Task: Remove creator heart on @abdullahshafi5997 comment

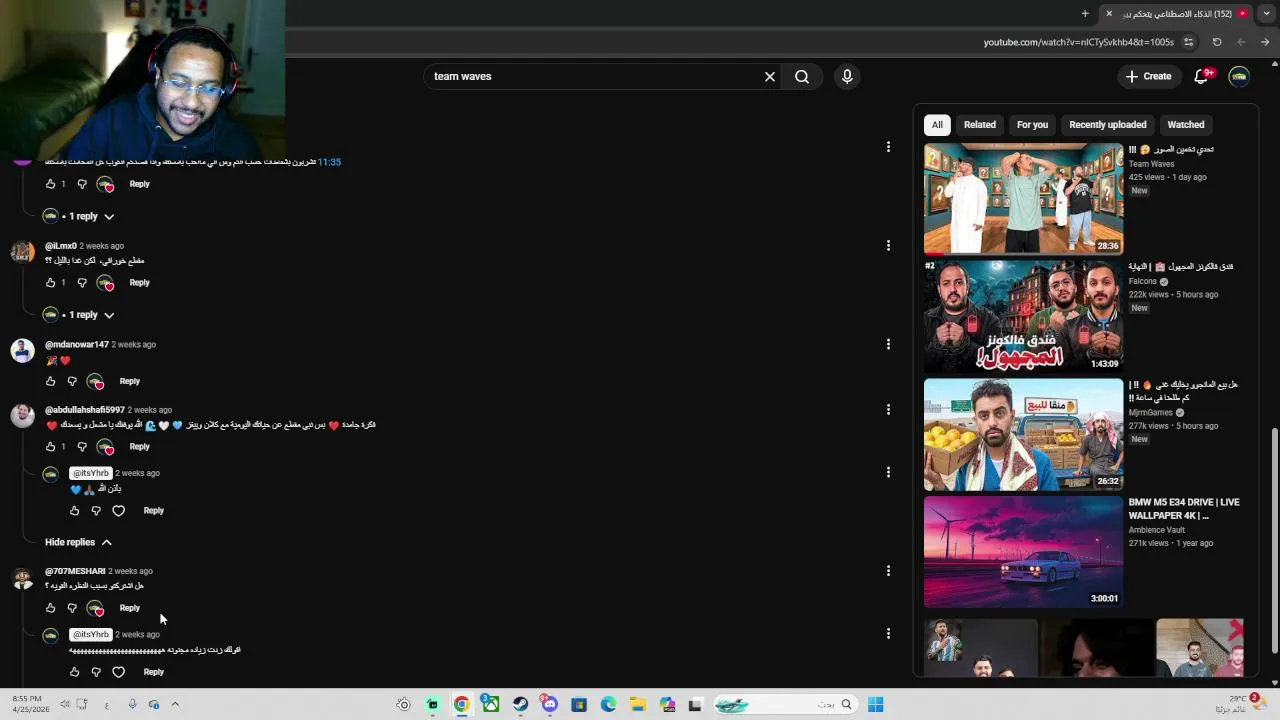Action: point(105,447)
